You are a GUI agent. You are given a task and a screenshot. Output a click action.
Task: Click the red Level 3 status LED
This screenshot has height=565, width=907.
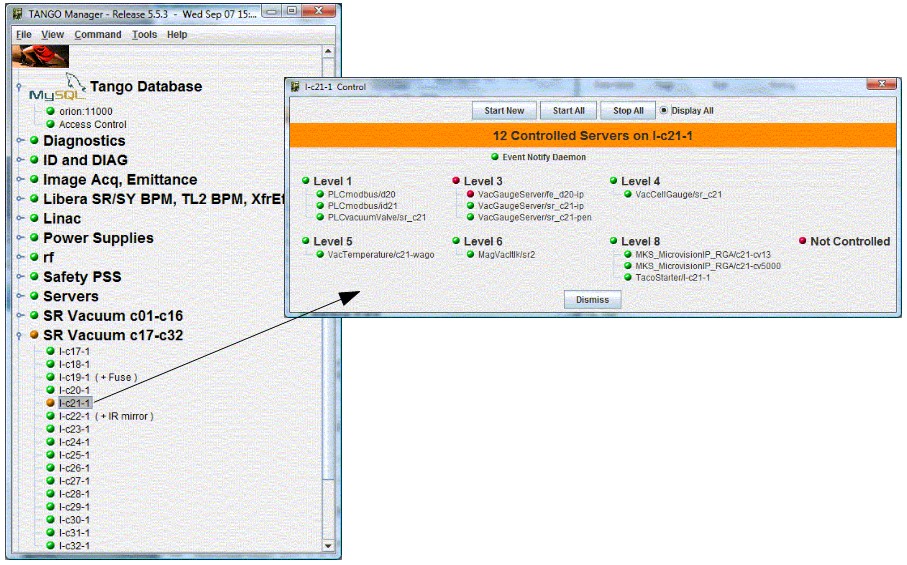457,181
